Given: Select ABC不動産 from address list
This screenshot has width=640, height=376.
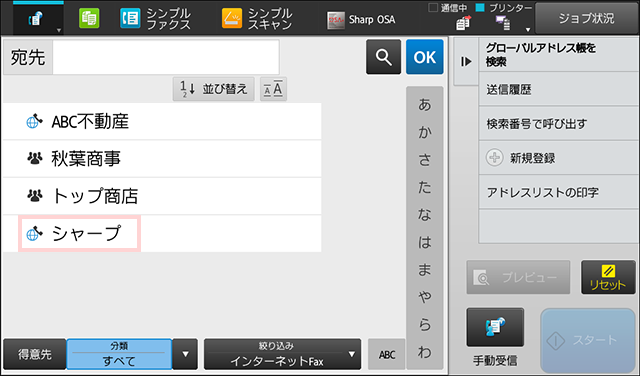Looking at the screenshot, I should pyautogui.click(x=162, y=121).
